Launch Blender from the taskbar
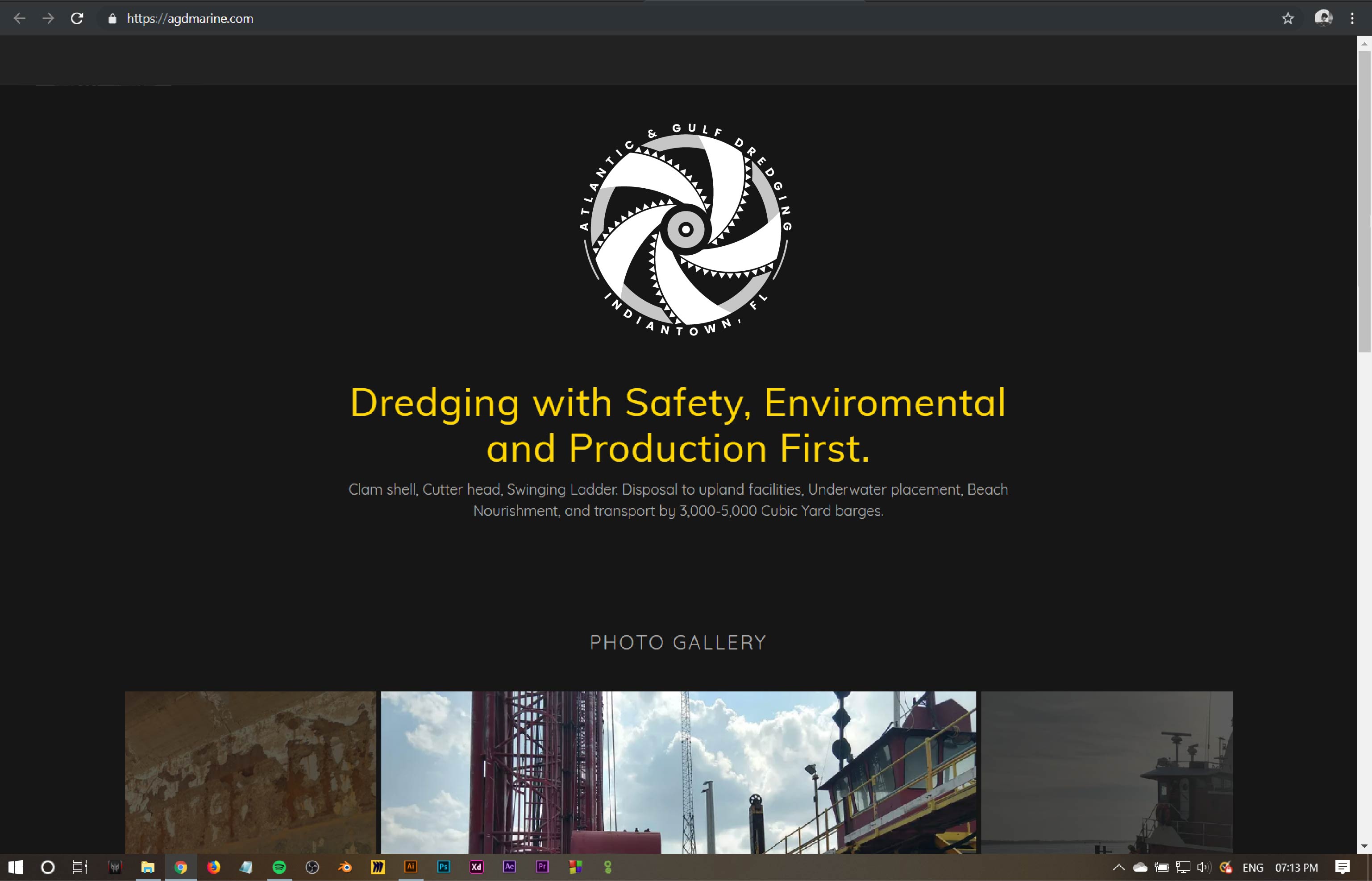The height and width of the screenshot is (881, 1372). [345, 867]
